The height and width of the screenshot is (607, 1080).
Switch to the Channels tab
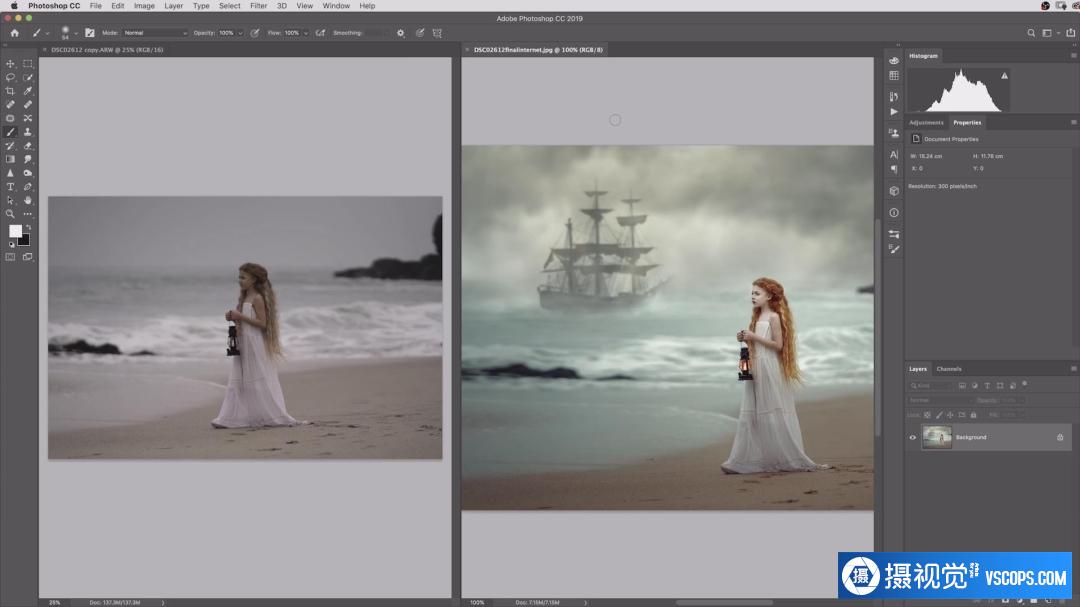click(x=948, y=369)
